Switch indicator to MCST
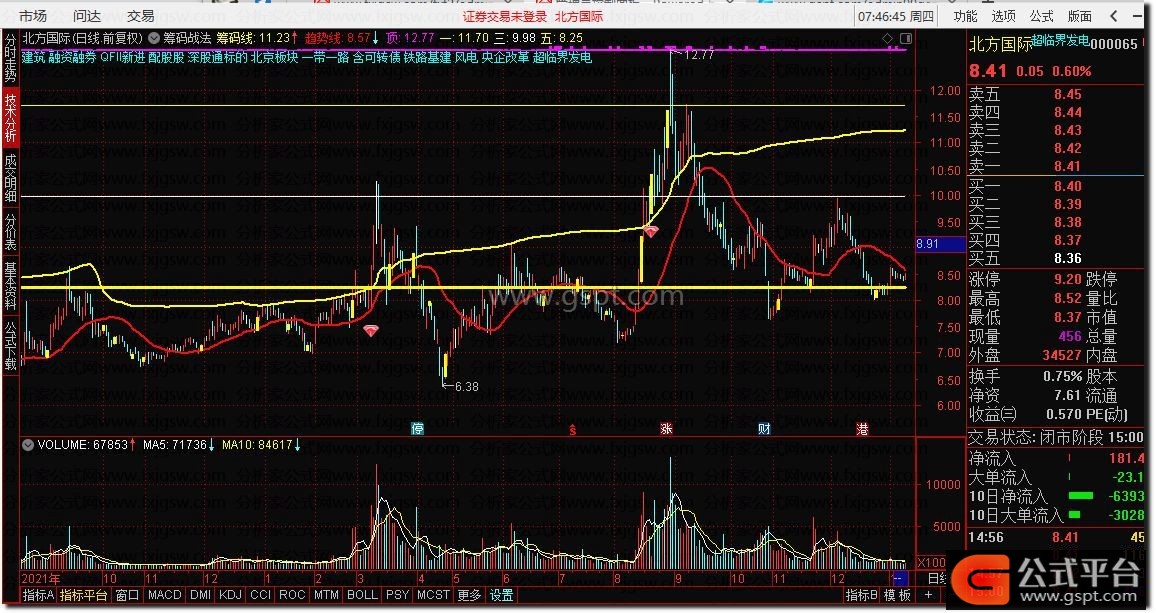The width and height of the screenshot is (1156, 613). 433,595
